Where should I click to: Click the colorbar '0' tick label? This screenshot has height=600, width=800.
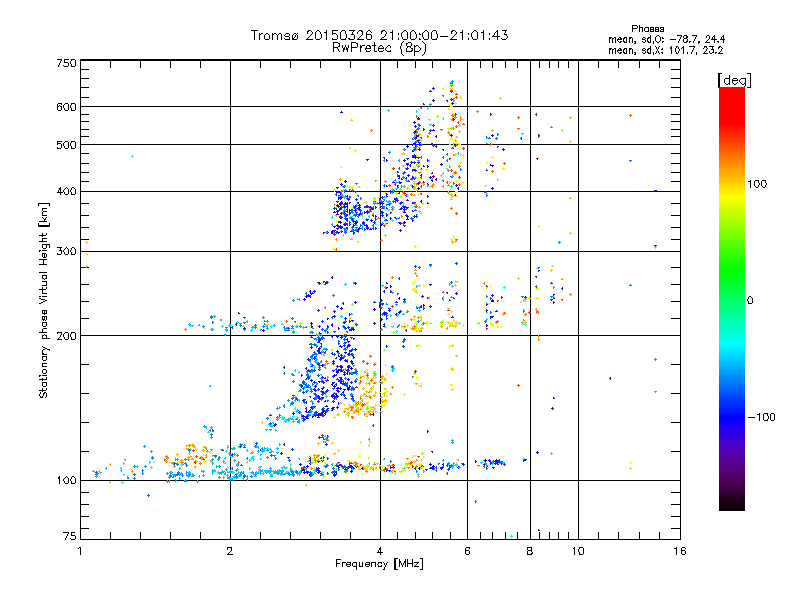[750, 301]
